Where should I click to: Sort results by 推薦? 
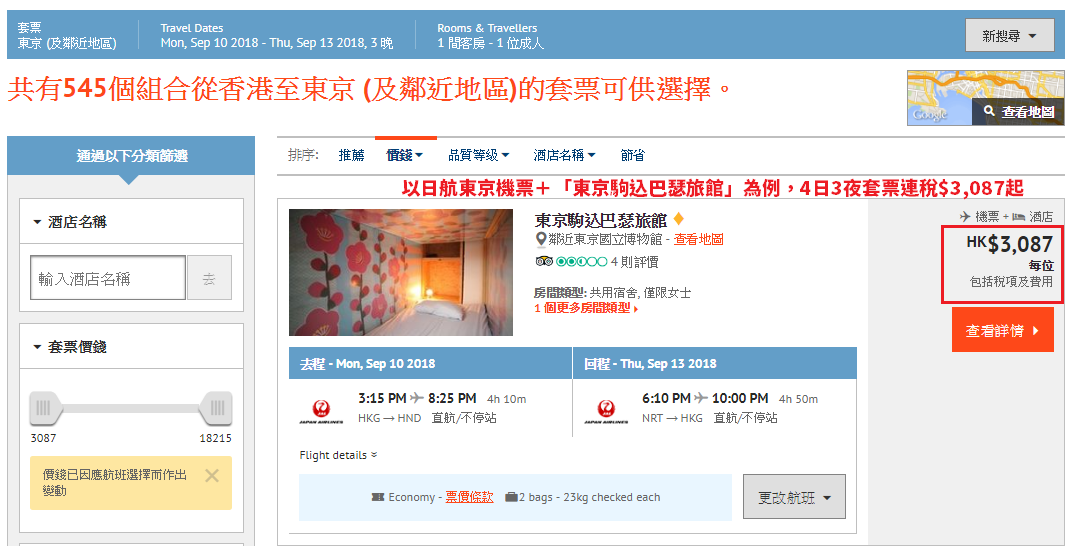[352, 155]
